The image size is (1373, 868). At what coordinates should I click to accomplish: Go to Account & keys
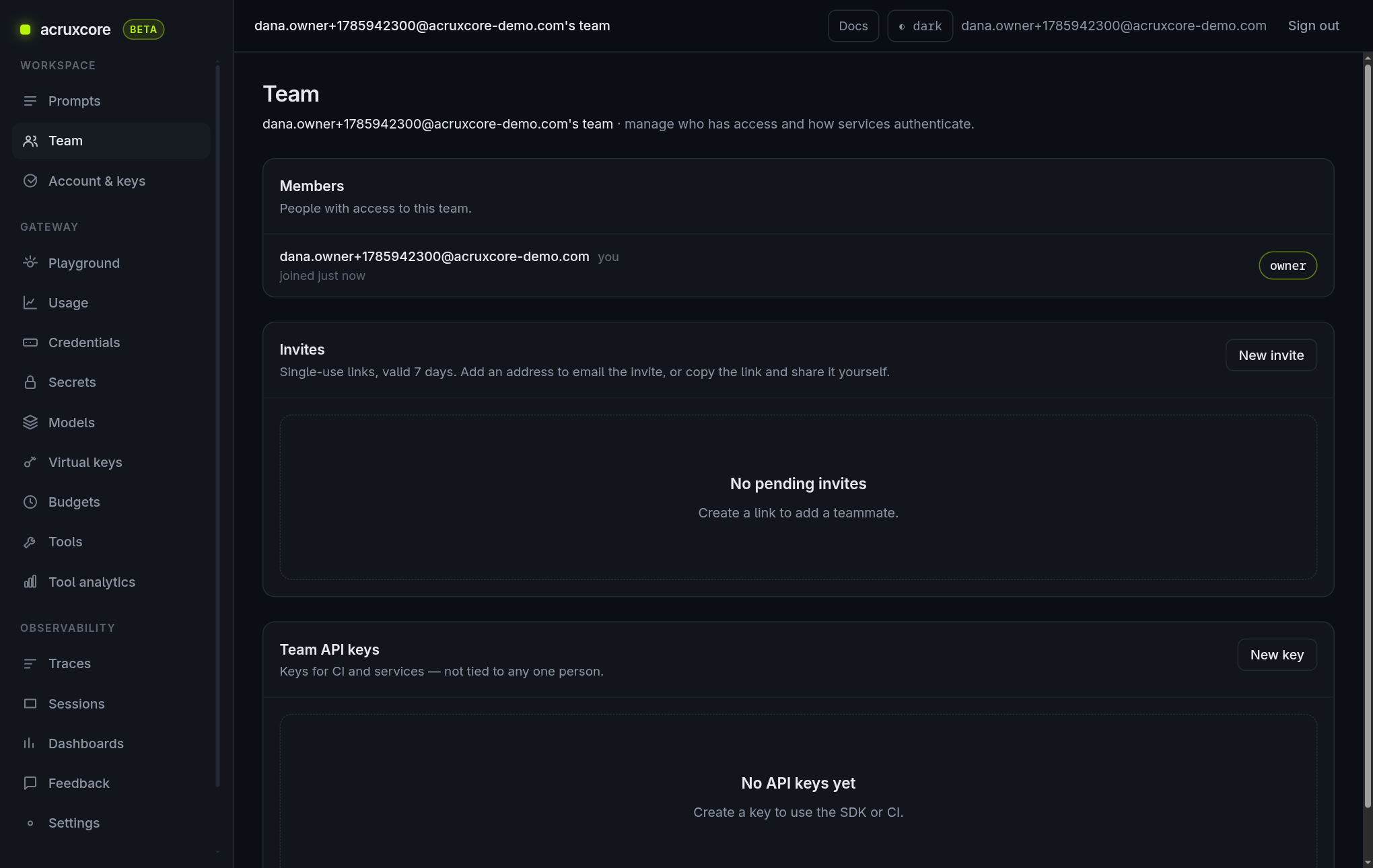pos(111,181)
